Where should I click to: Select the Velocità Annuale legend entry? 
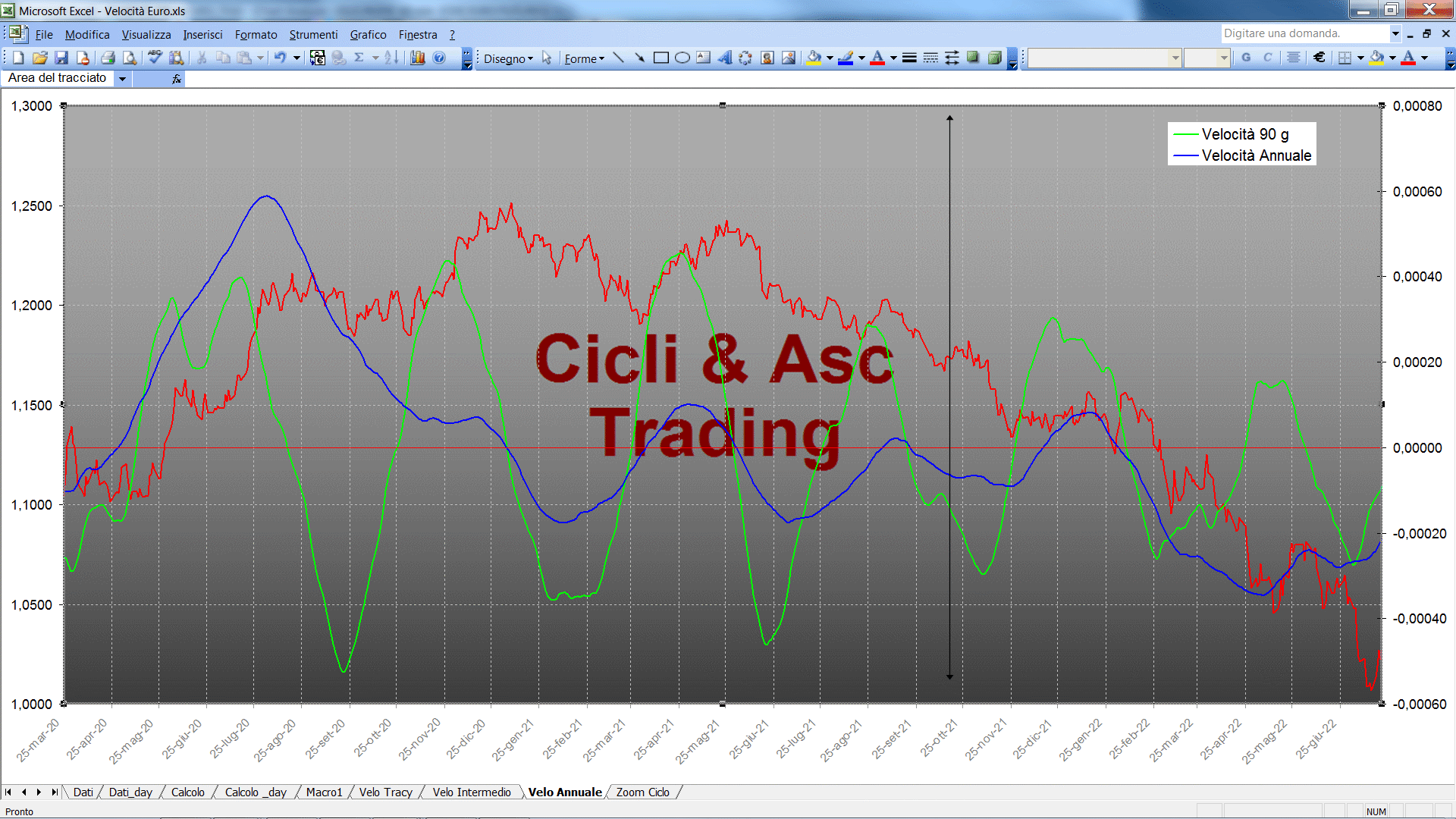point(1242,155)
